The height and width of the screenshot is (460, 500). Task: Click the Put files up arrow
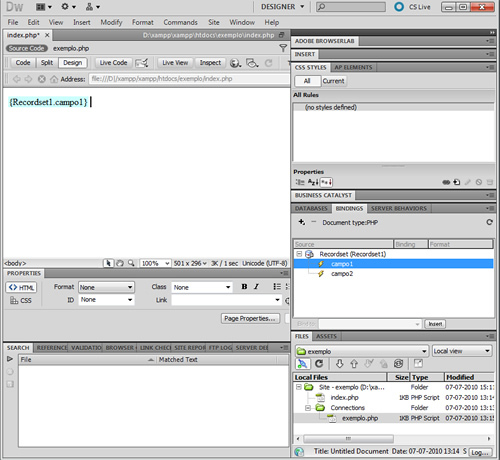(354, 364)
